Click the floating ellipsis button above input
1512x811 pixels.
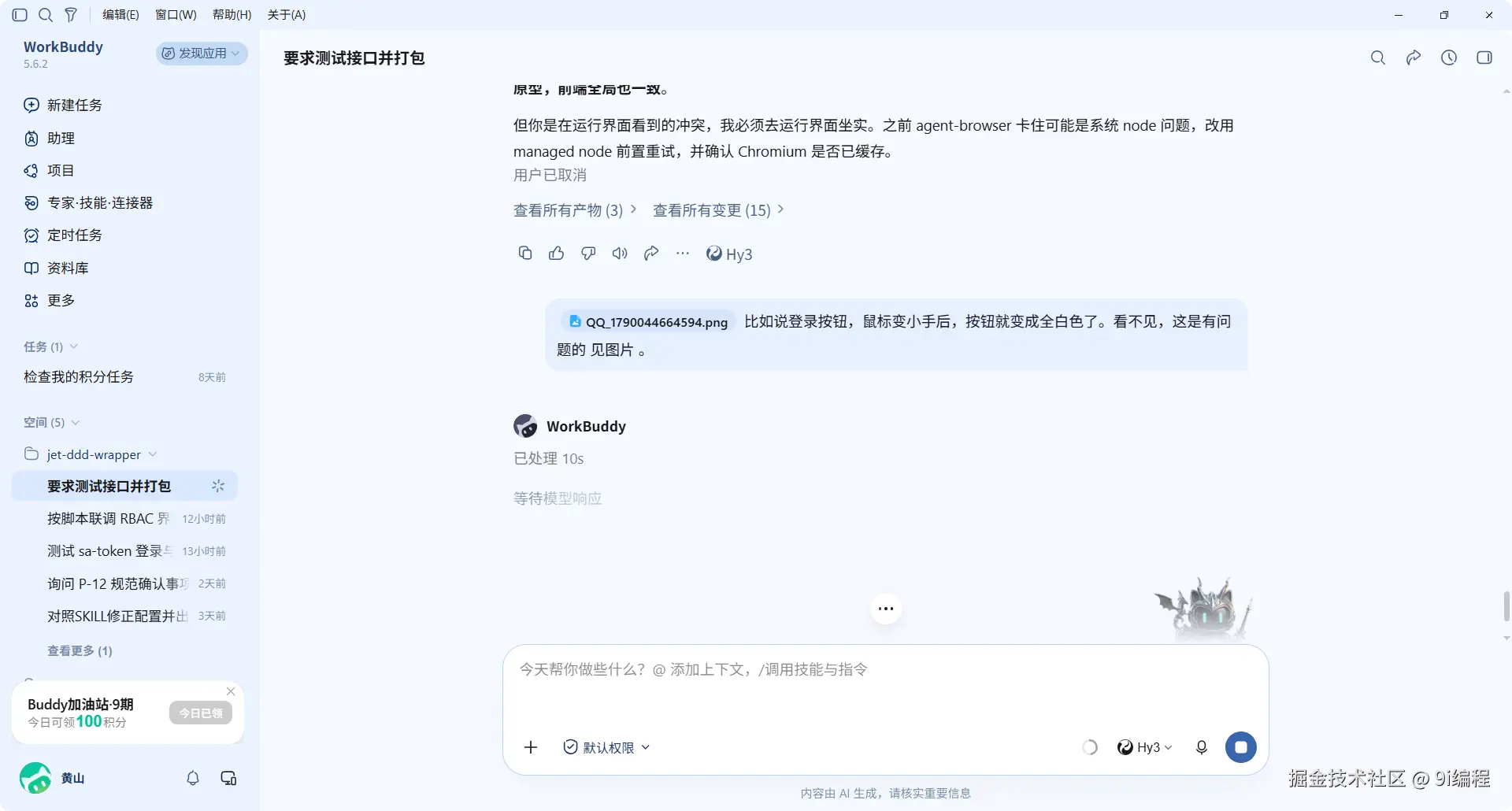click(886, 609)
